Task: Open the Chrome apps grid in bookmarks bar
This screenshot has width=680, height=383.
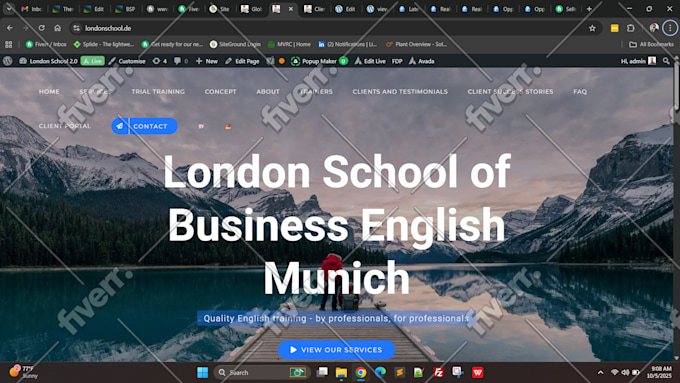Action: 8,44
